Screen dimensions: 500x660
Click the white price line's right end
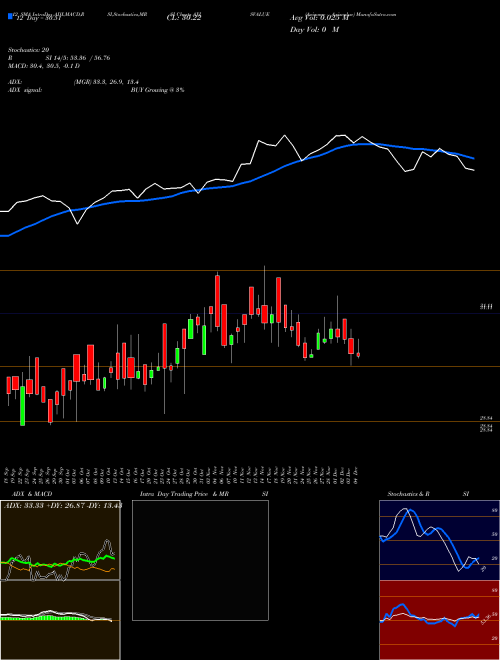point(473,170)
